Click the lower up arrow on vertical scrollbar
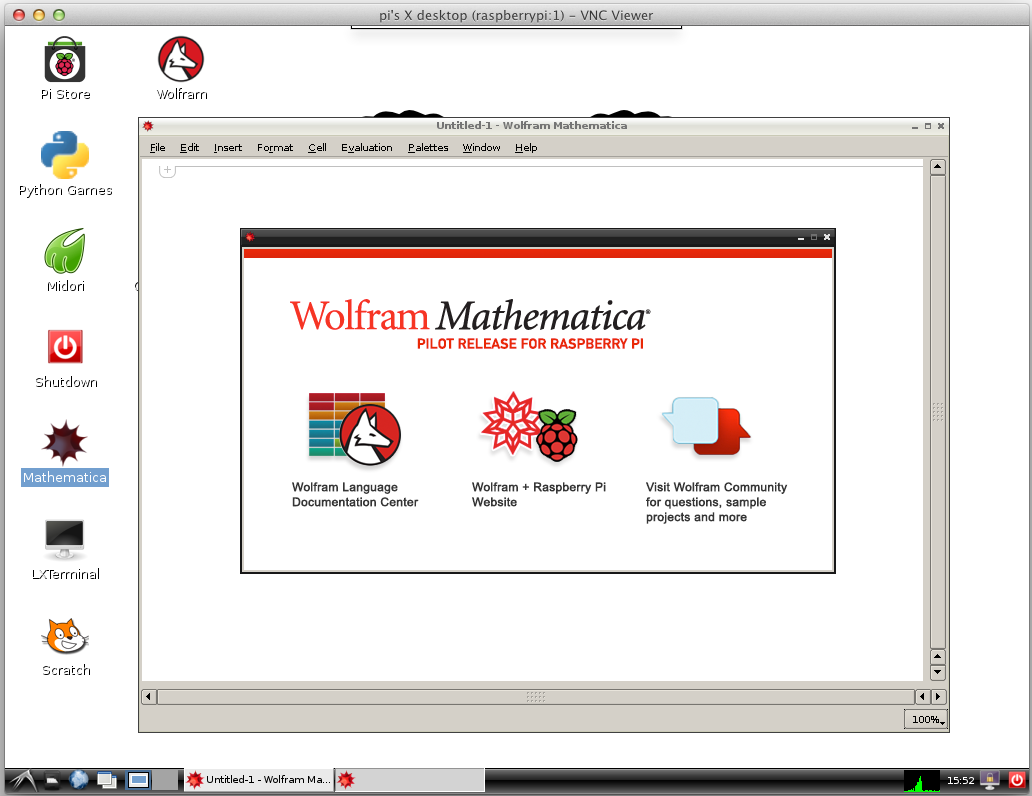The image size is (1032, 796). tap(938, 656)
